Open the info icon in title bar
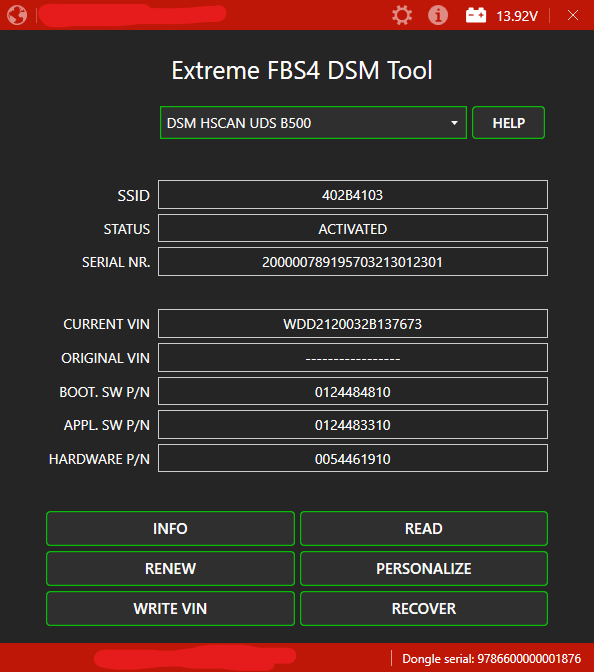Screen dimensions: 594x672 point(438,15)
